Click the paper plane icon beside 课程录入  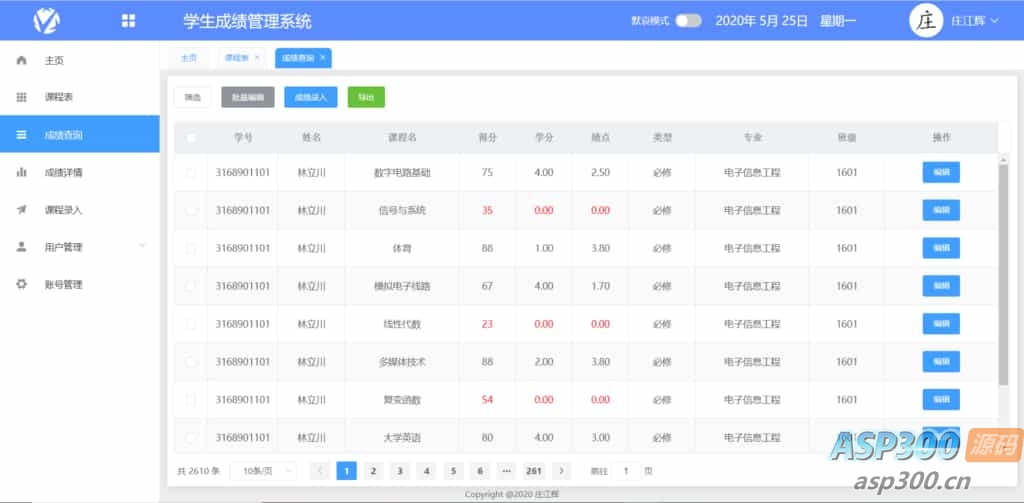[21, 209]
